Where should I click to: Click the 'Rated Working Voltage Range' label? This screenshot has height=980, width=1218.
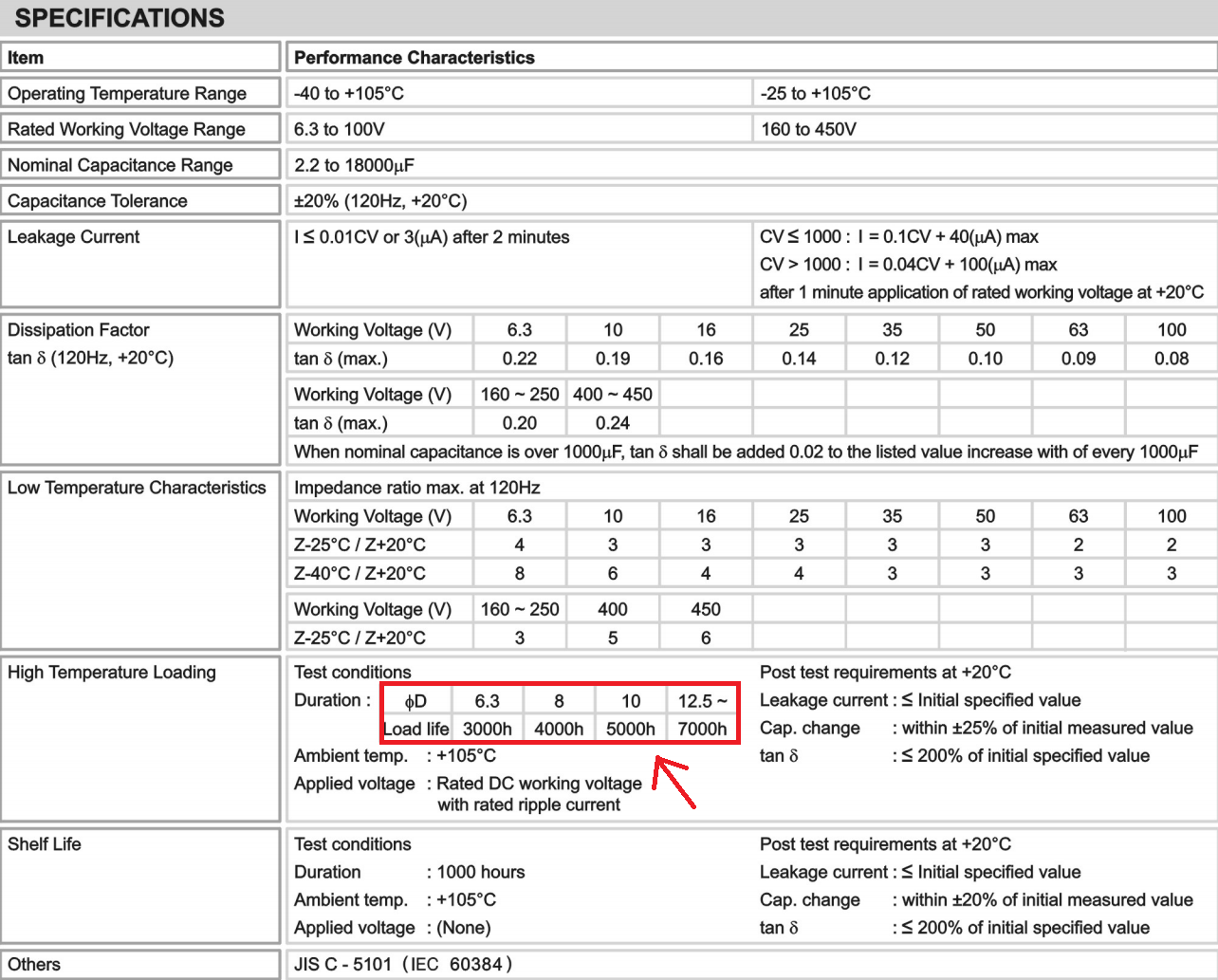(126, 130)
